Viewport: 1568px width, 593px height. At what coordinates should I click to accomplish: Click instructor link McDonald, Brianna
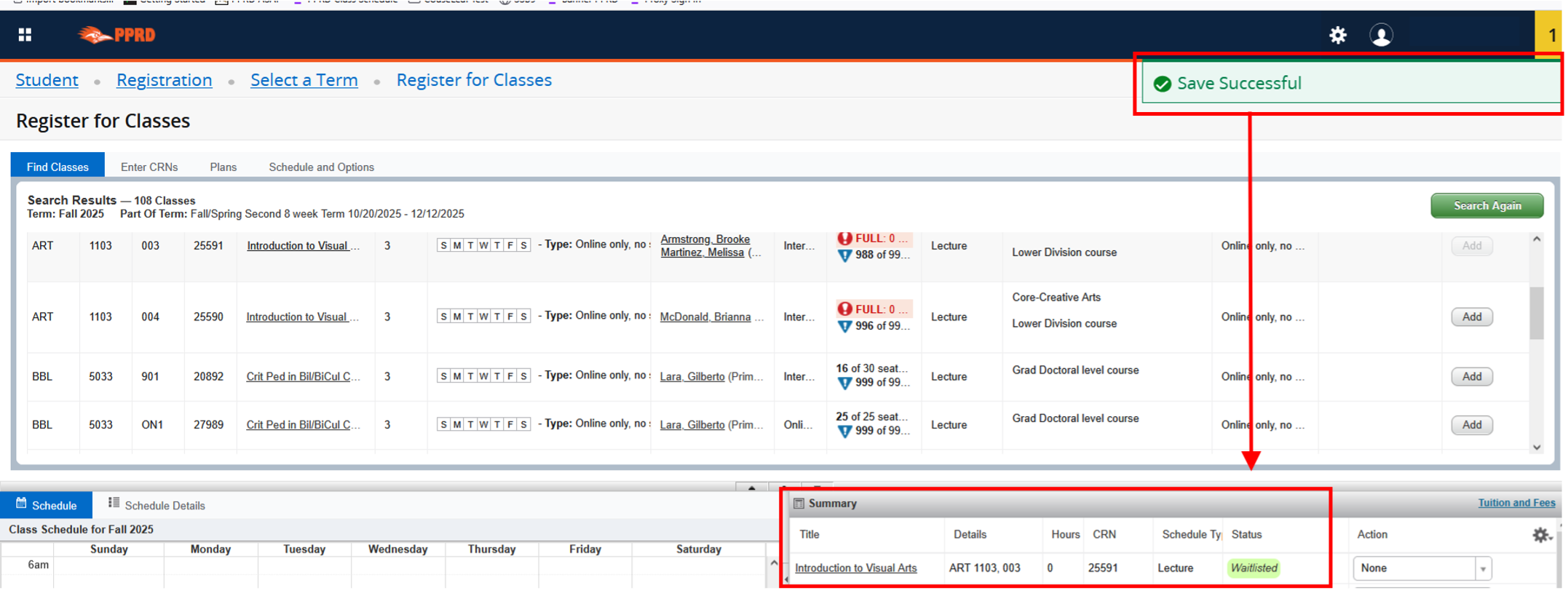[x=705, y=317]
